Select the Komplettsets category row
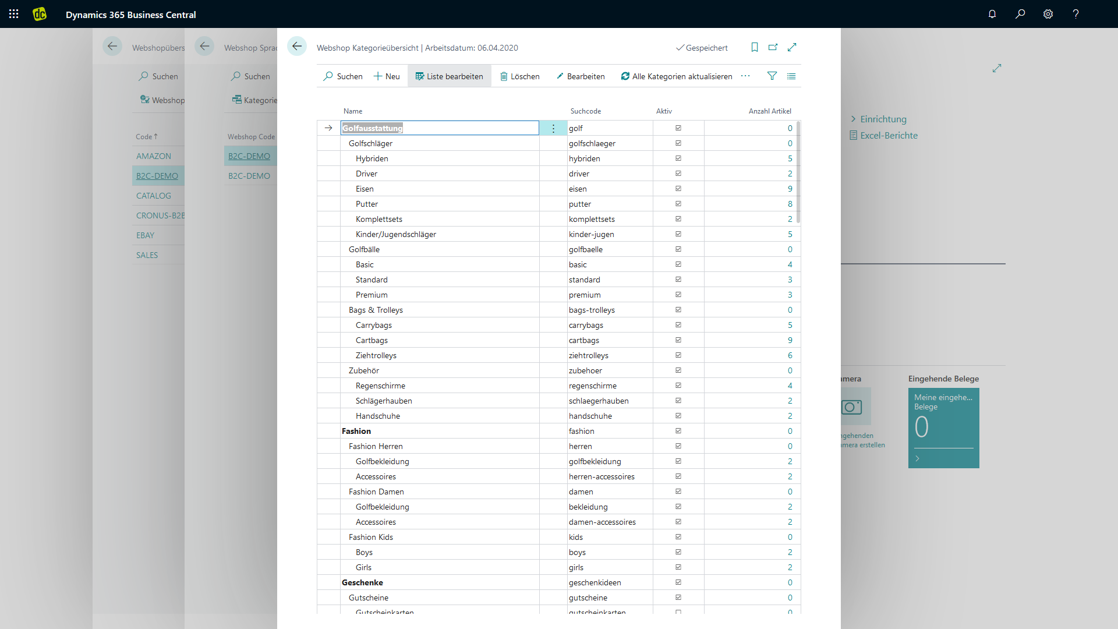Image resolution: width=1118 pixels, height=629 pixels. click(558, 219)
